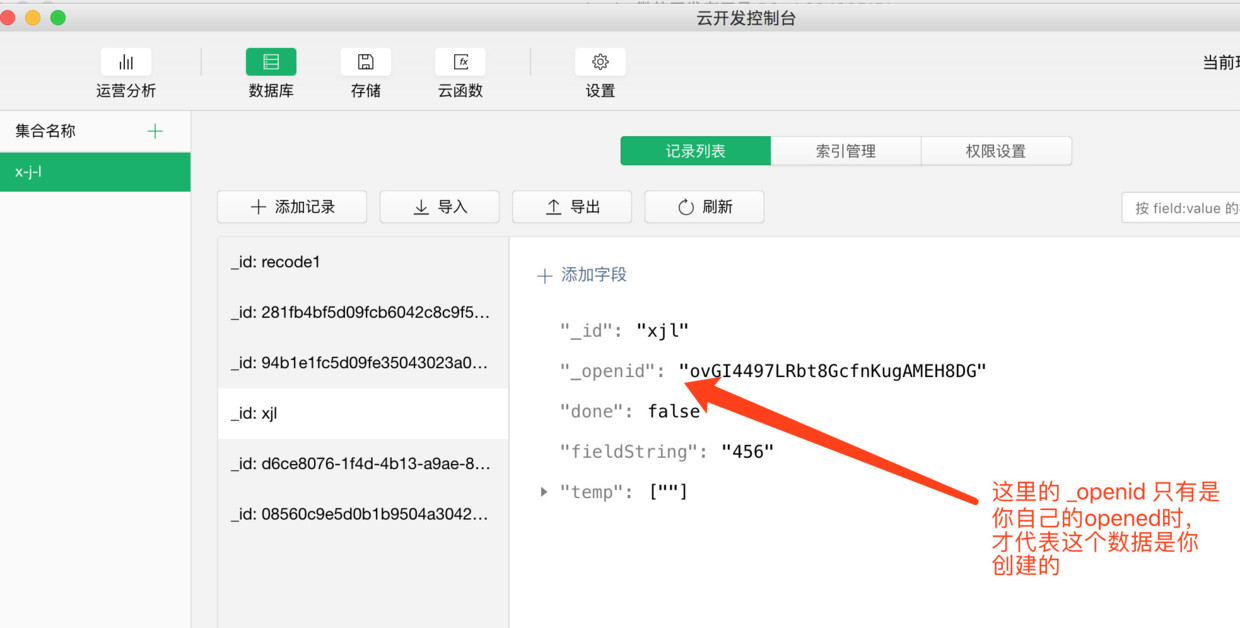Click the 数据库 label in toolbar
The width and height of the screenshot is (1240, 628).
(x=271, y=91)
